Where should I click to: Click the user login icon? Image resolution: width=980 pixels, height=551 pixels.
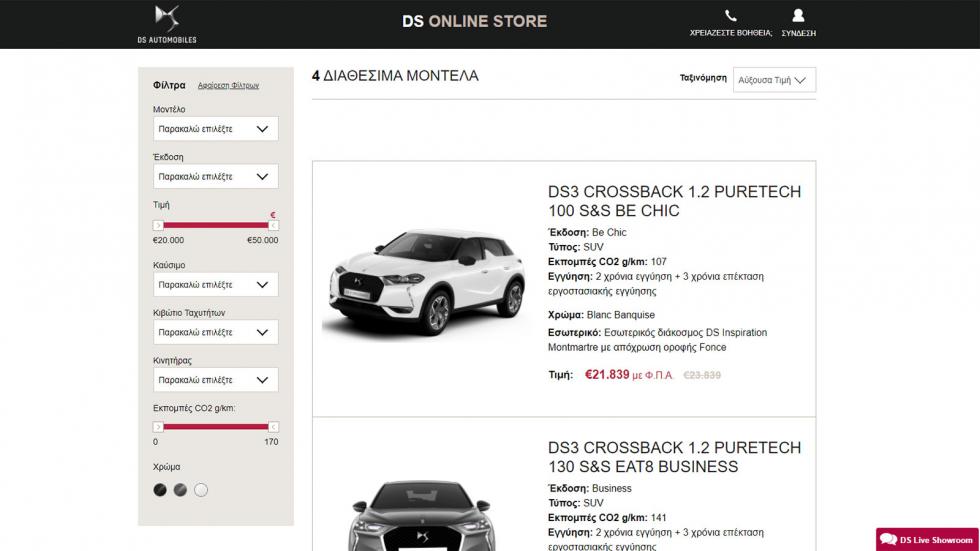(x=798, y=16)
